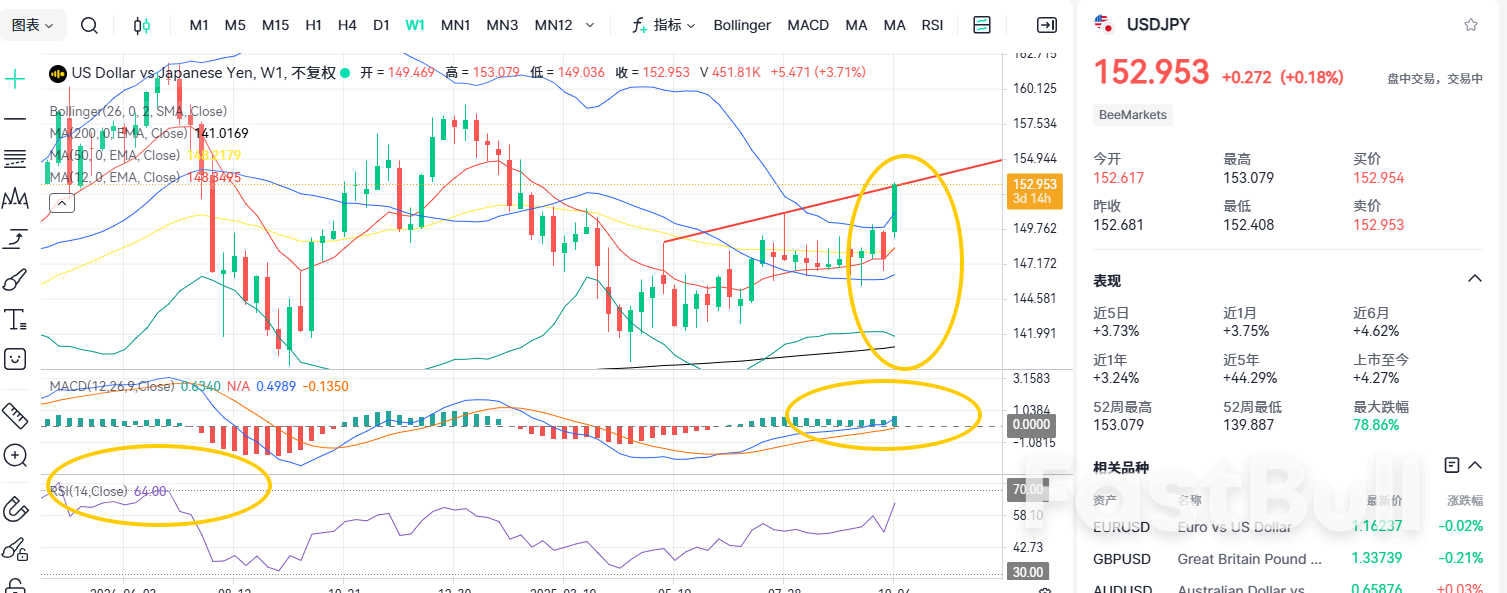Click the green status dot beside 不复权
This screenshot has width=1507, height=593.
point(346,72)
